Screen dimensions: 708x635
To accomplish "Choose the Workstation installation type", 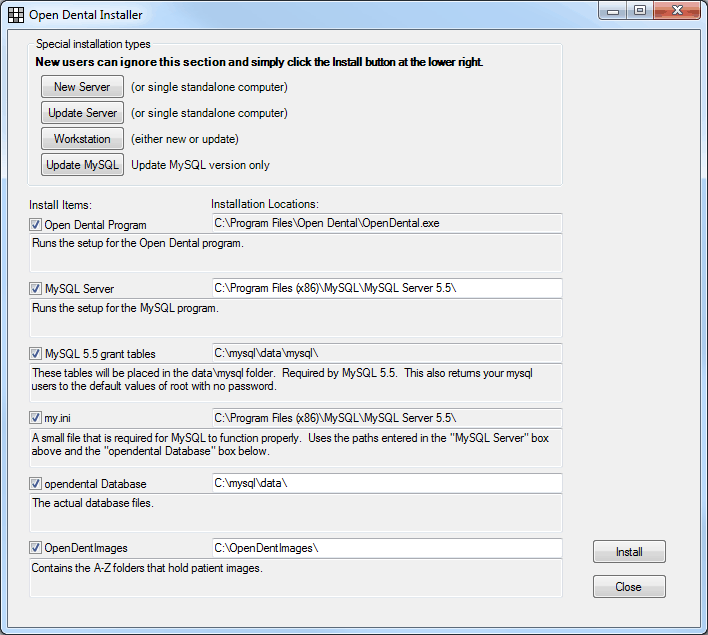I will coord(82,139).
